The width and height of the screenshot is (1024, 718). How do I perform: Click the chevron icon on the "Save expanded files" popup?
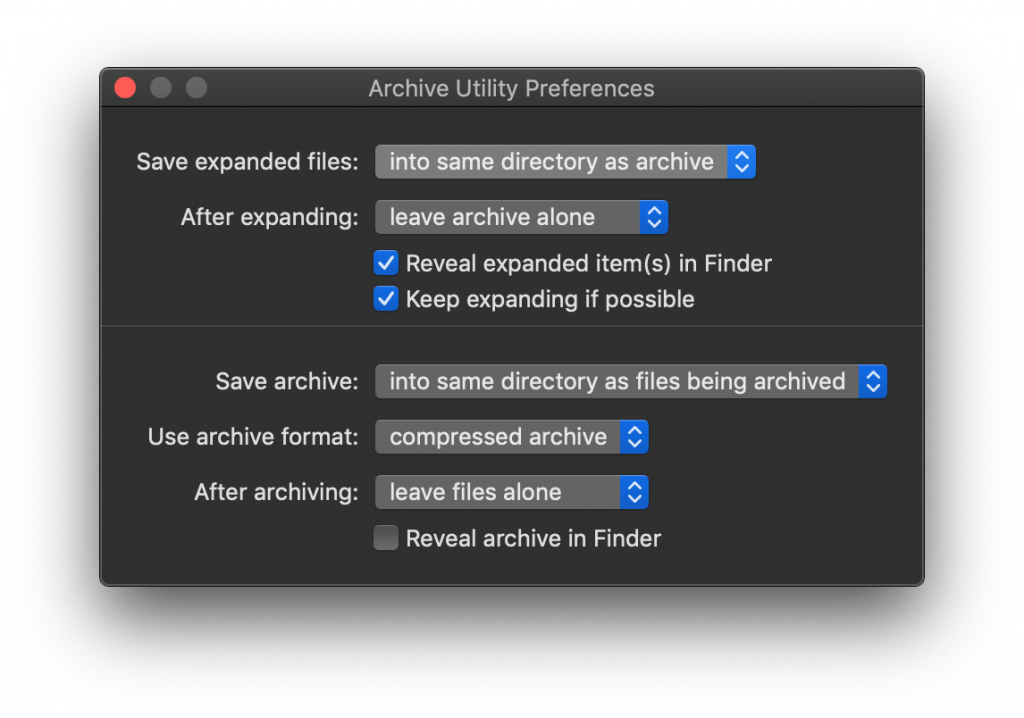[742, 161]
